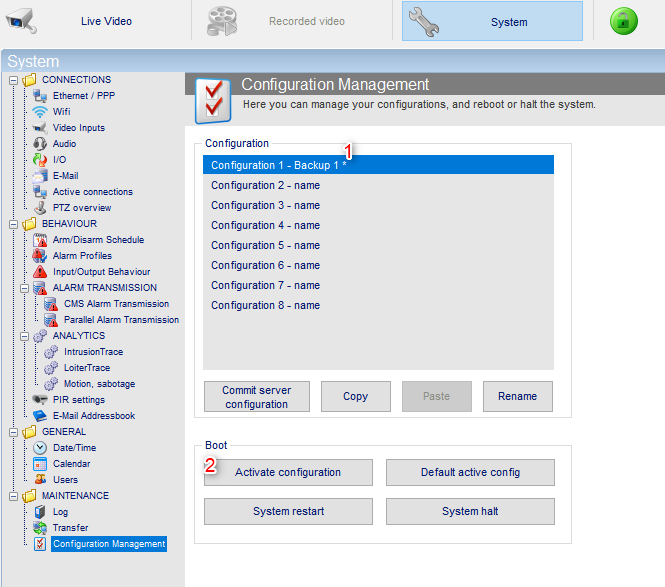Click the Copy button
The image size is (665, 587).
pos(355,397)
